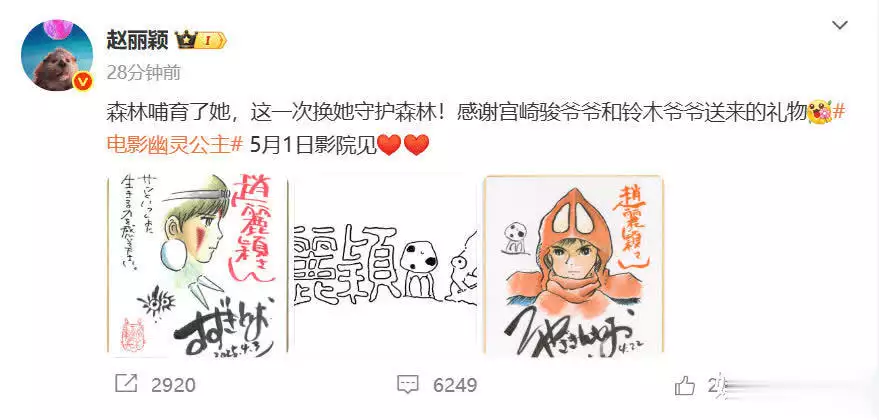The height and width of the screenshot is (420, 879).
Task: Like the post with thumbs-up icon
Action: pos(685,385)
